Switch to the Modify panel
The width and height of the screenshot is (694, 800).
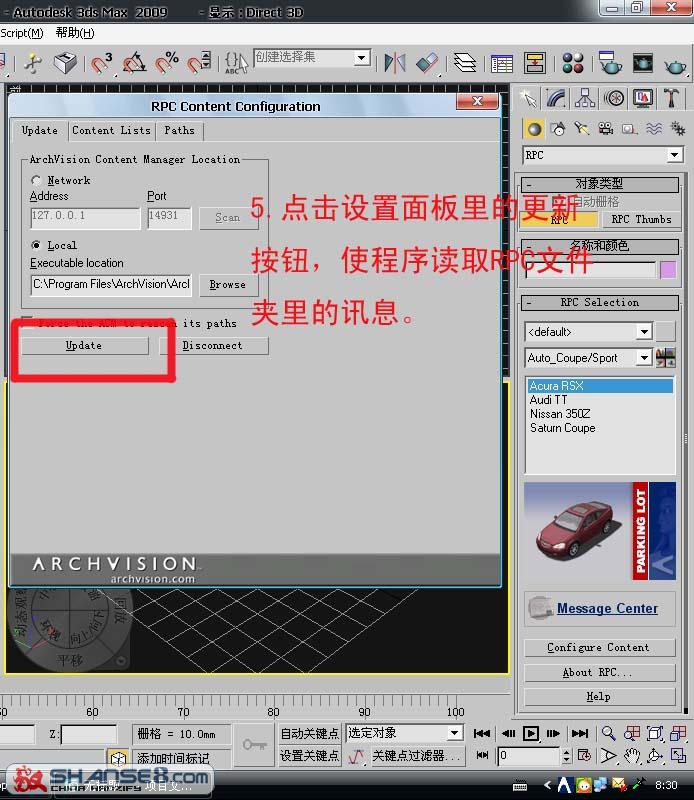pyautogui.click(x=557, y=98)
